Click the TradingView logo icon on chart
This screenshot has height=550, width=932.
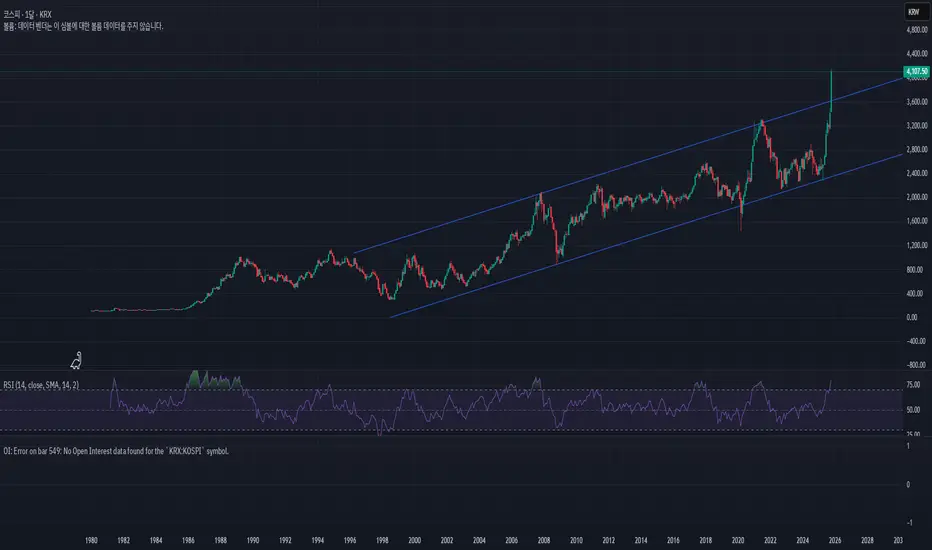point(76,361)
